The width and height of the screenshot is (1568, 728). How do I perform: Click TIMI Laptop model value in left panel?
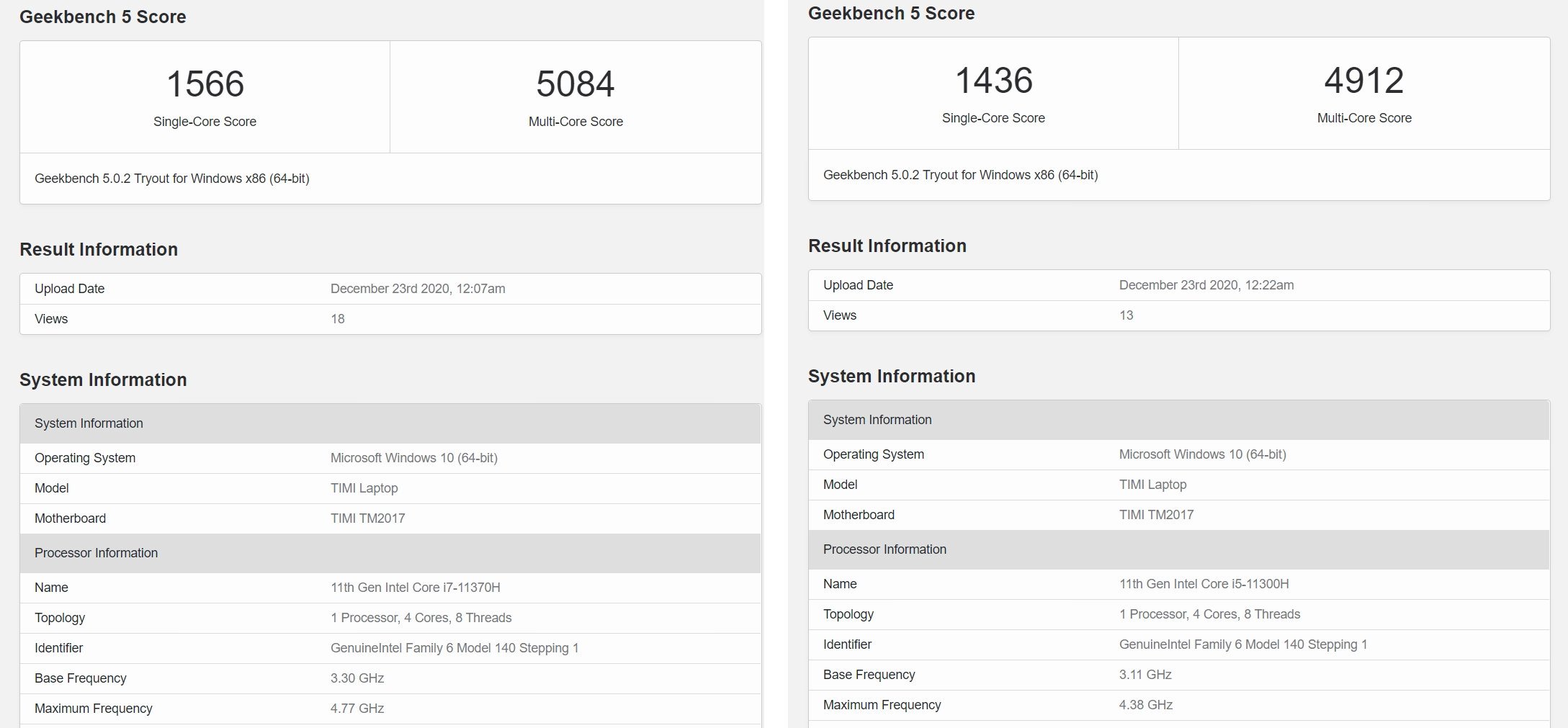pos(364,488)
